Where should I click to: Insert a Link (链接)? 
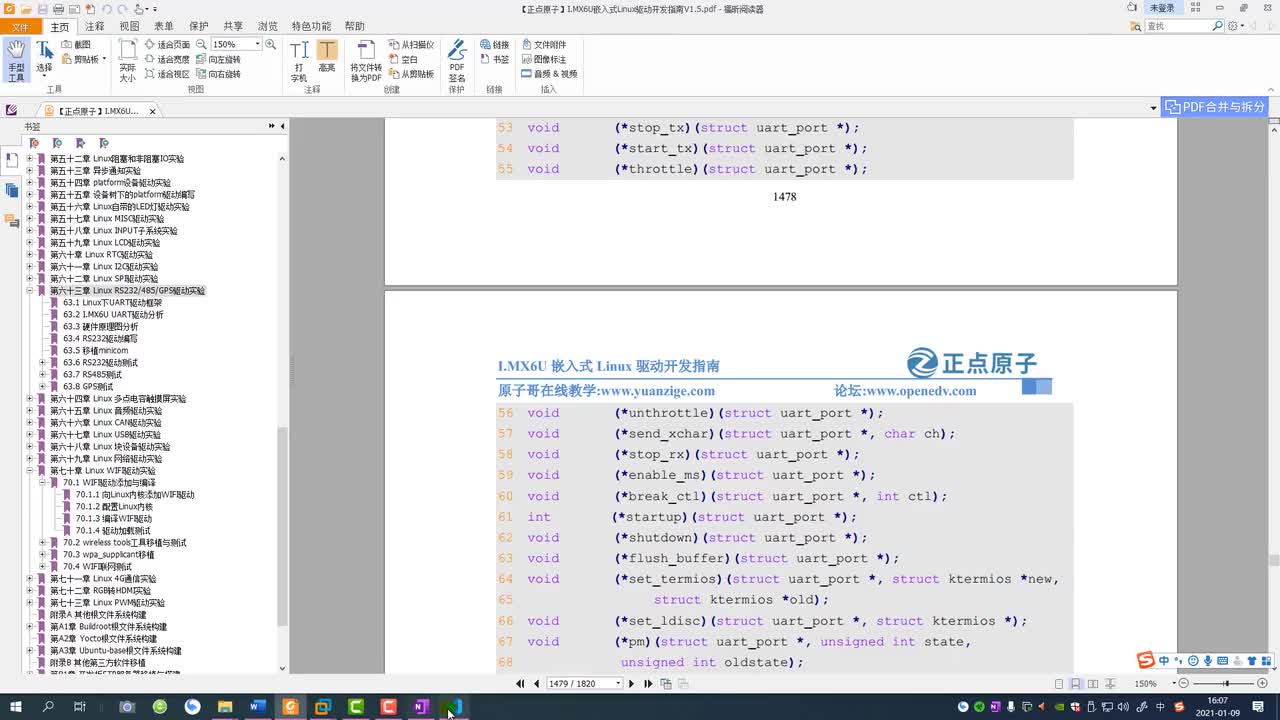point(494,45)
